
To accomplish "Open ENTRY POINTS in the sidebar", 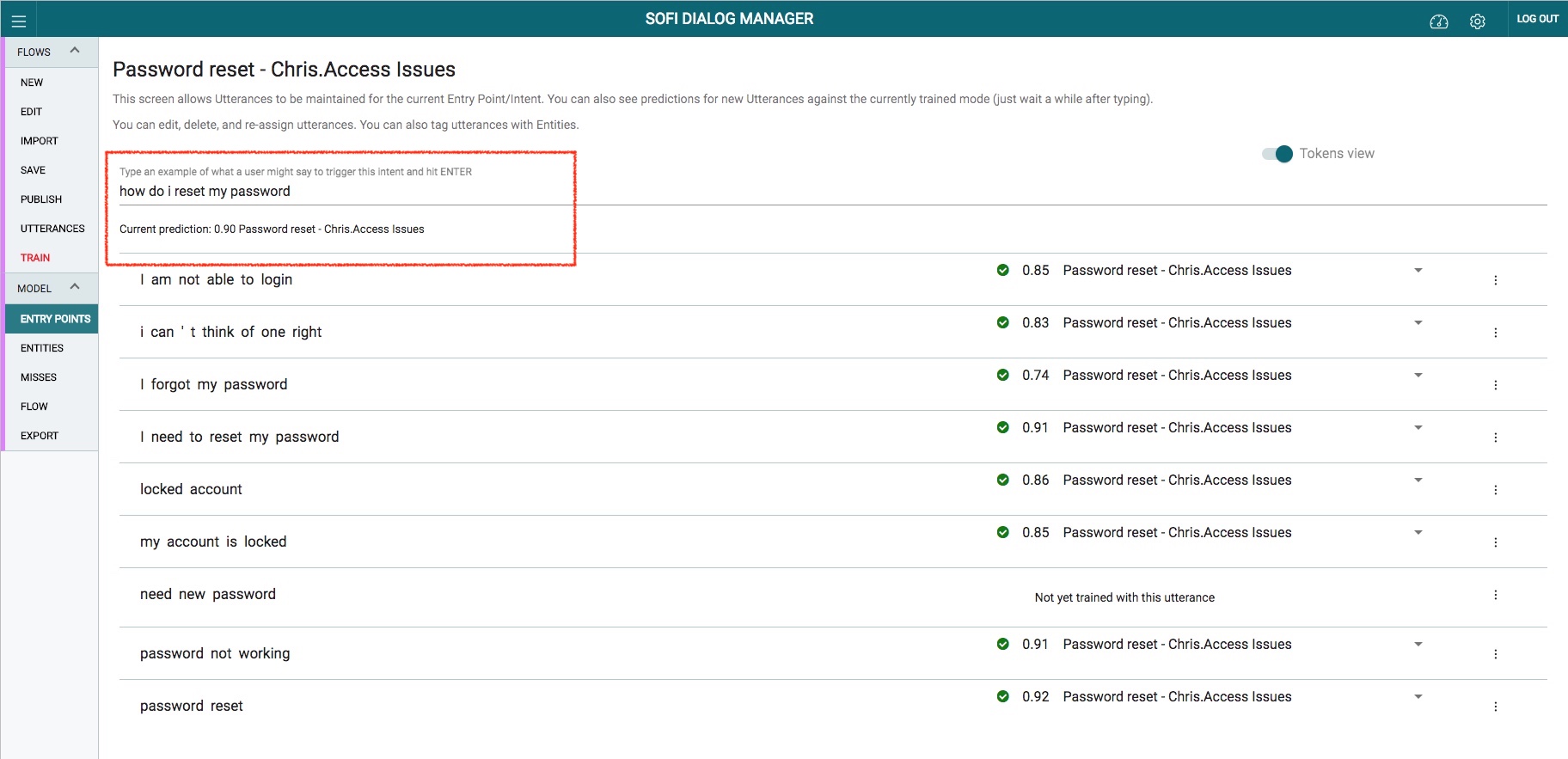I will tap(55, 319).
